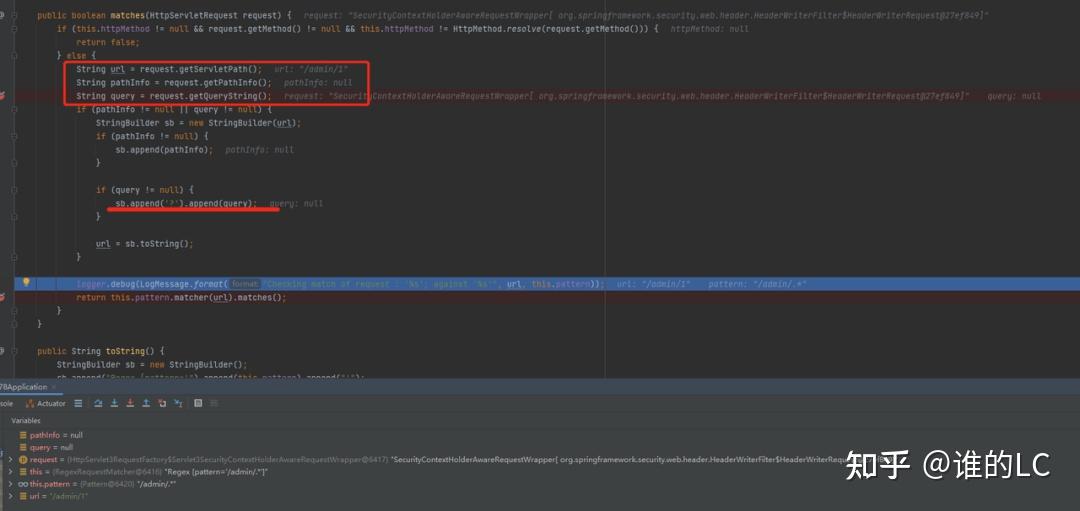Click the line "String pathInfo = request.getPathInfo();"
The width and height of the screenshot is (1080, 511).
(x=174, y=83)
